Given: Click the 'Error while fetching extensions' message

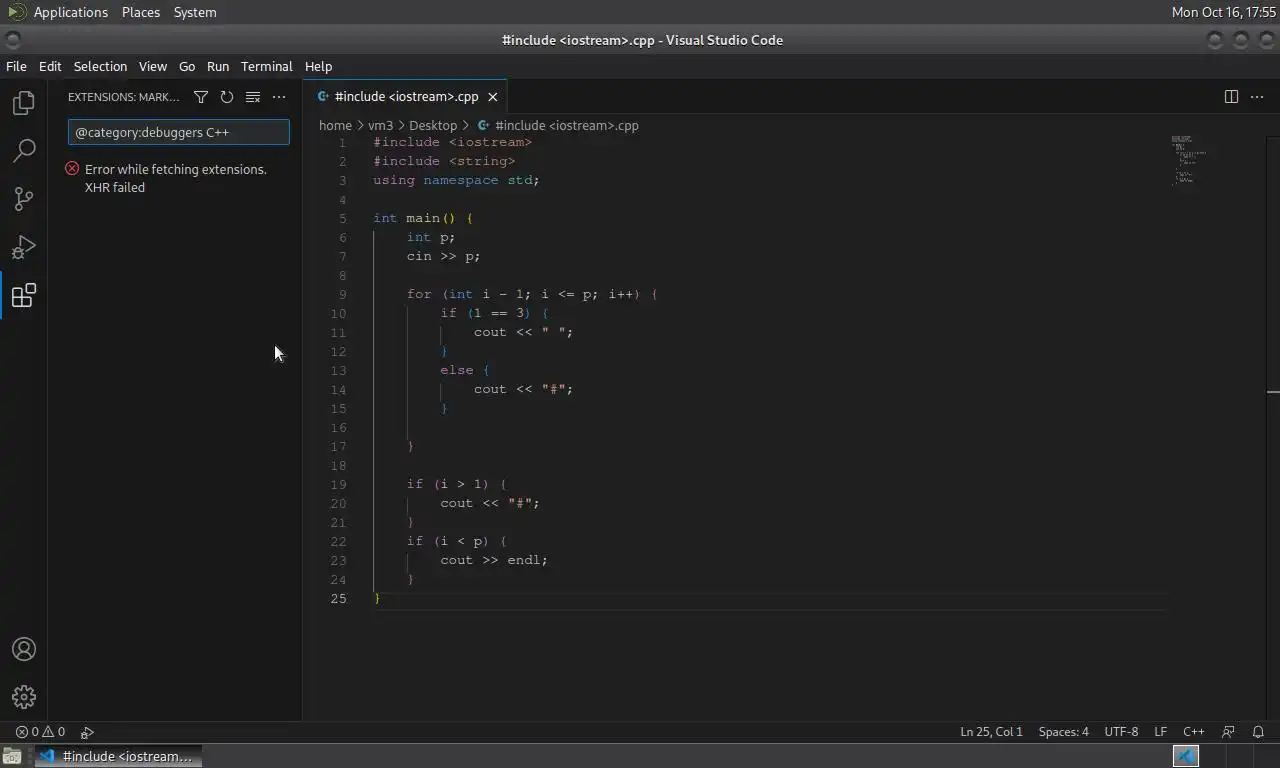Looking at the screenshot, I should pos(175,178).
